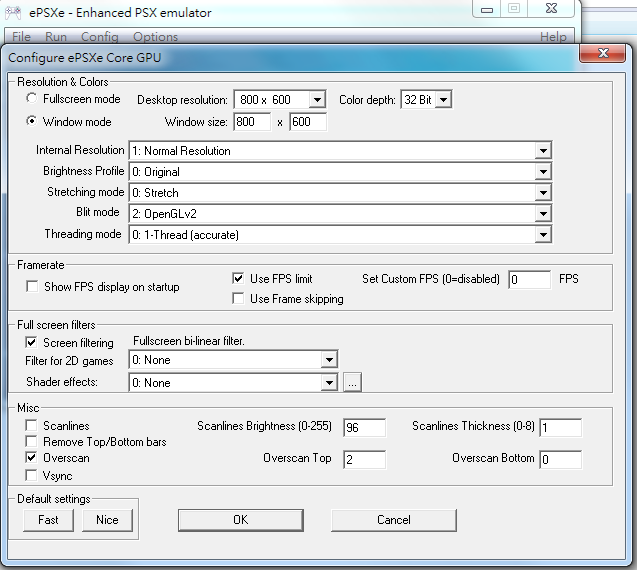Check Remove Top/Bottom bars option
This screenshot has width=637, height=570.
(31, 441)
